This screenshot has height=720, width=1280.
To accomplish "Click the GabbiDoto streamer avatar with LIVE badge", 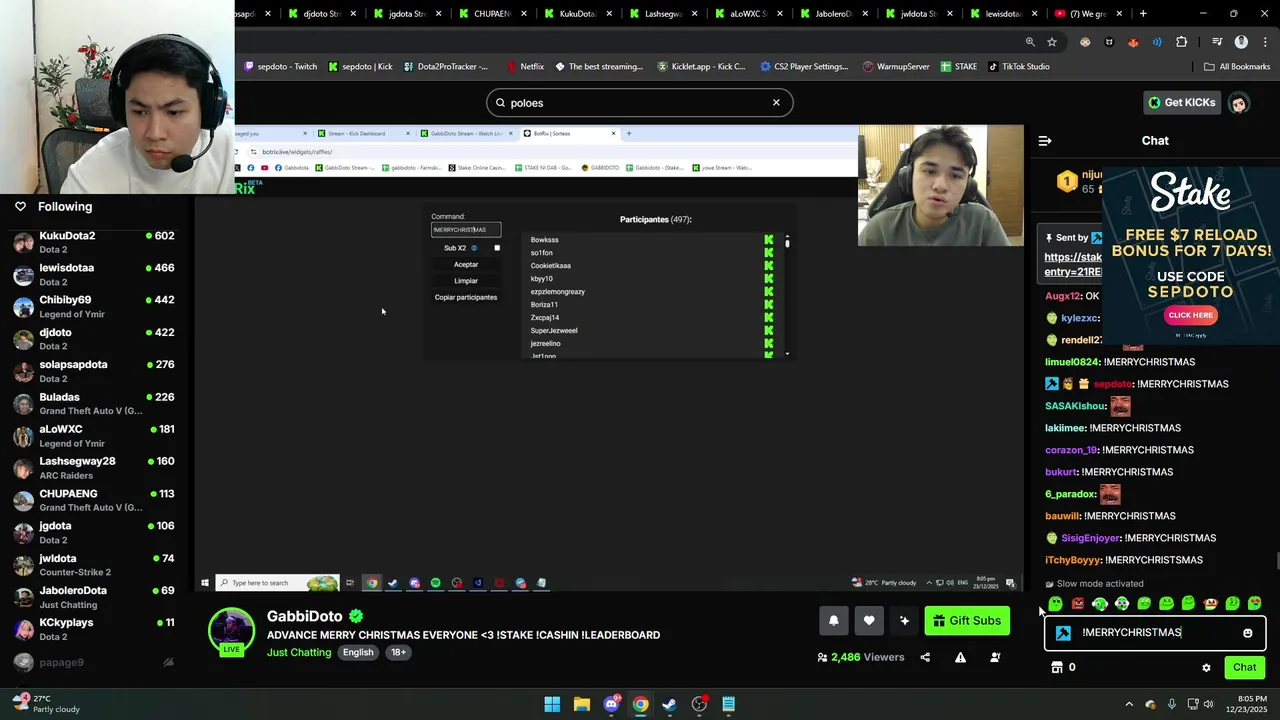I will [231, 632].
